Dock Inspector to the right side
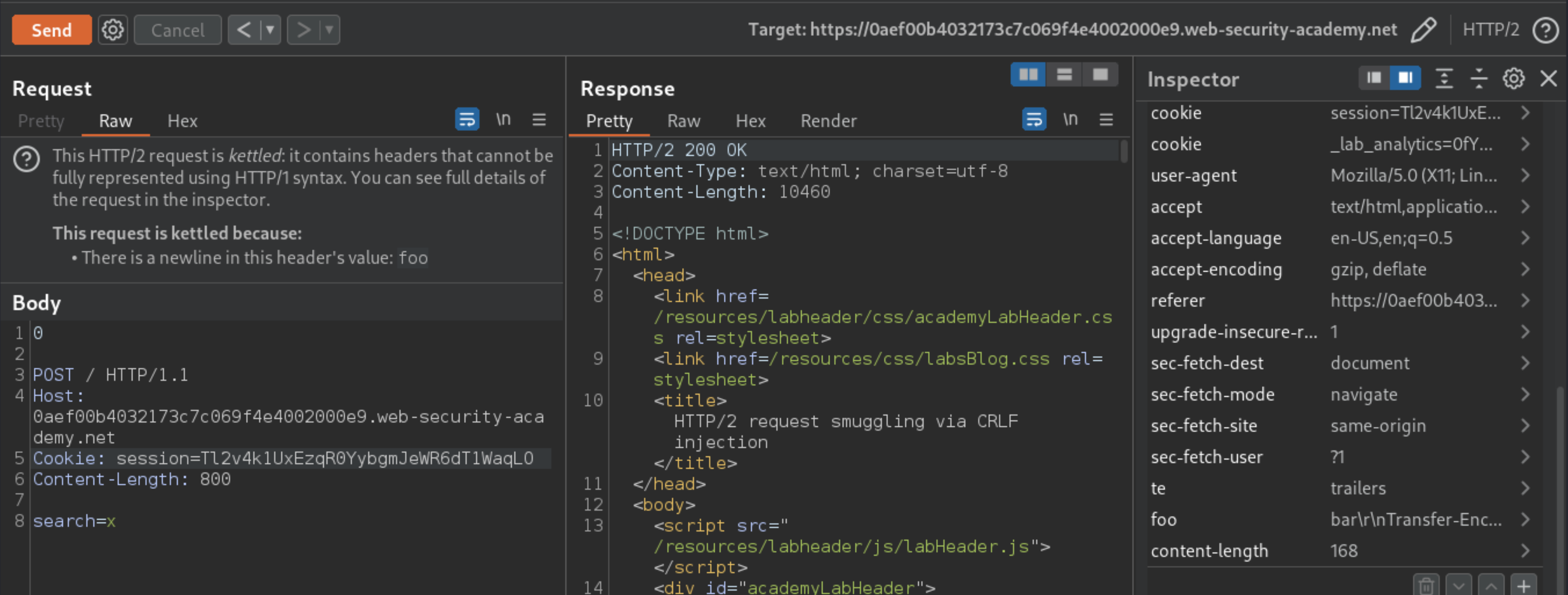 pyautogui.click(x=1405, y=78)
